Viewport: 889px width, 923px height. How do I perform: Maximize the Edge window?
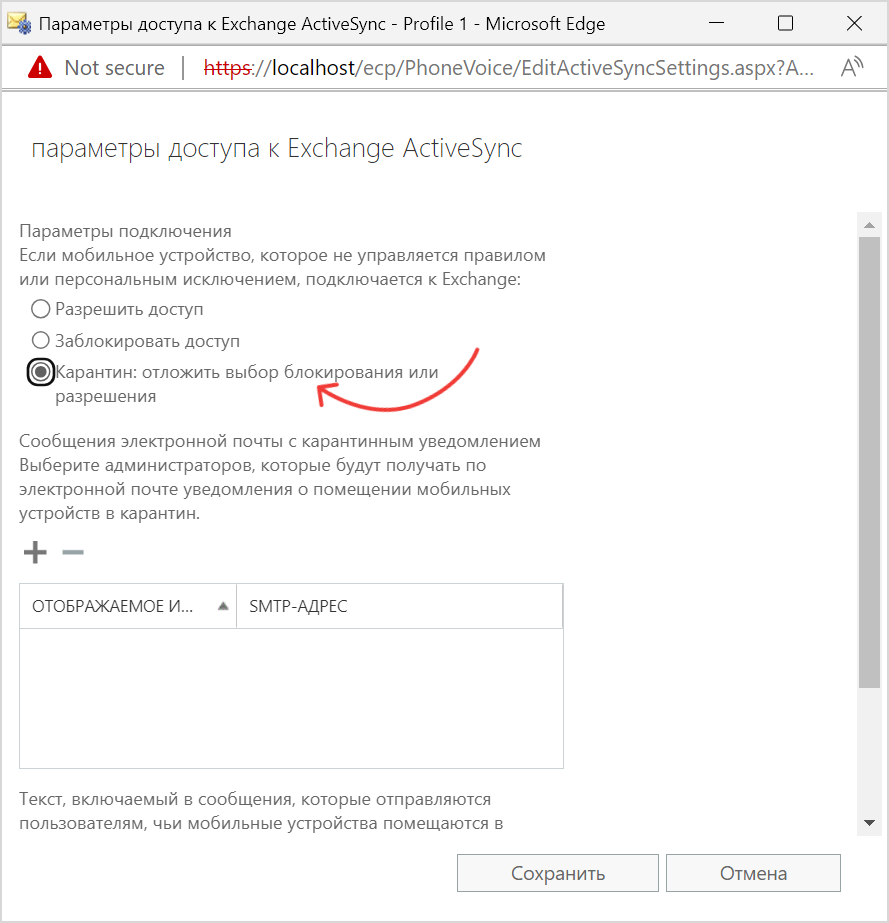pos(785,24)
